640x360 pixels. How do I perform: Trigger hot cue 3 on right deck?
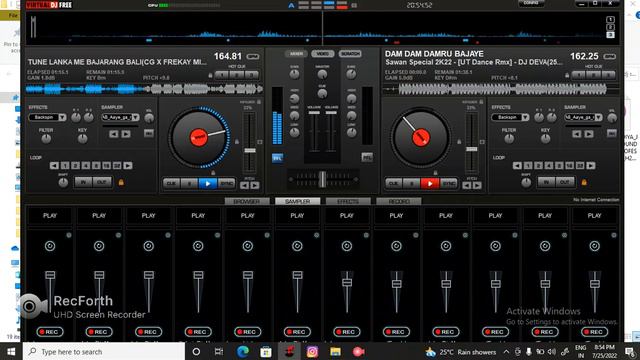point(609,75)
